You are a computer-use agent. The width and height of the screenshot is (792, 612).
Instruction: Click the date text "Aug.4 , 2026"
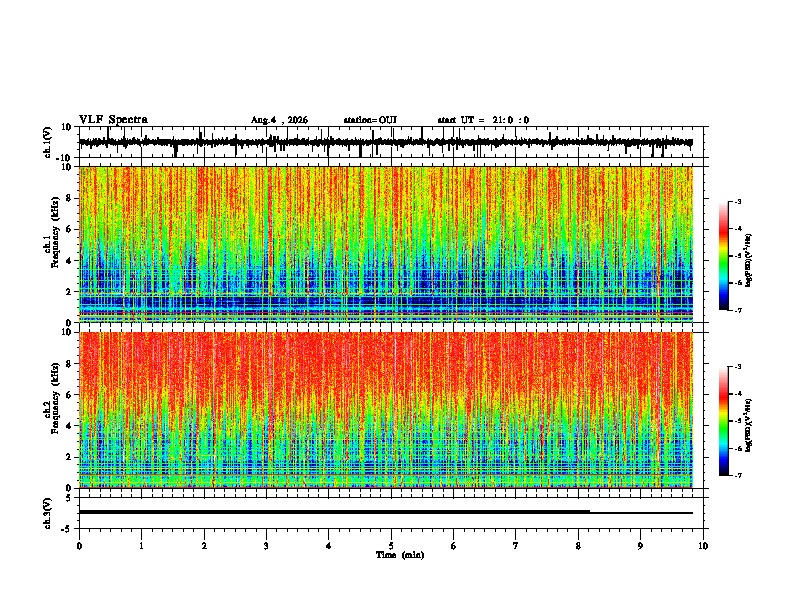[279, 120]
